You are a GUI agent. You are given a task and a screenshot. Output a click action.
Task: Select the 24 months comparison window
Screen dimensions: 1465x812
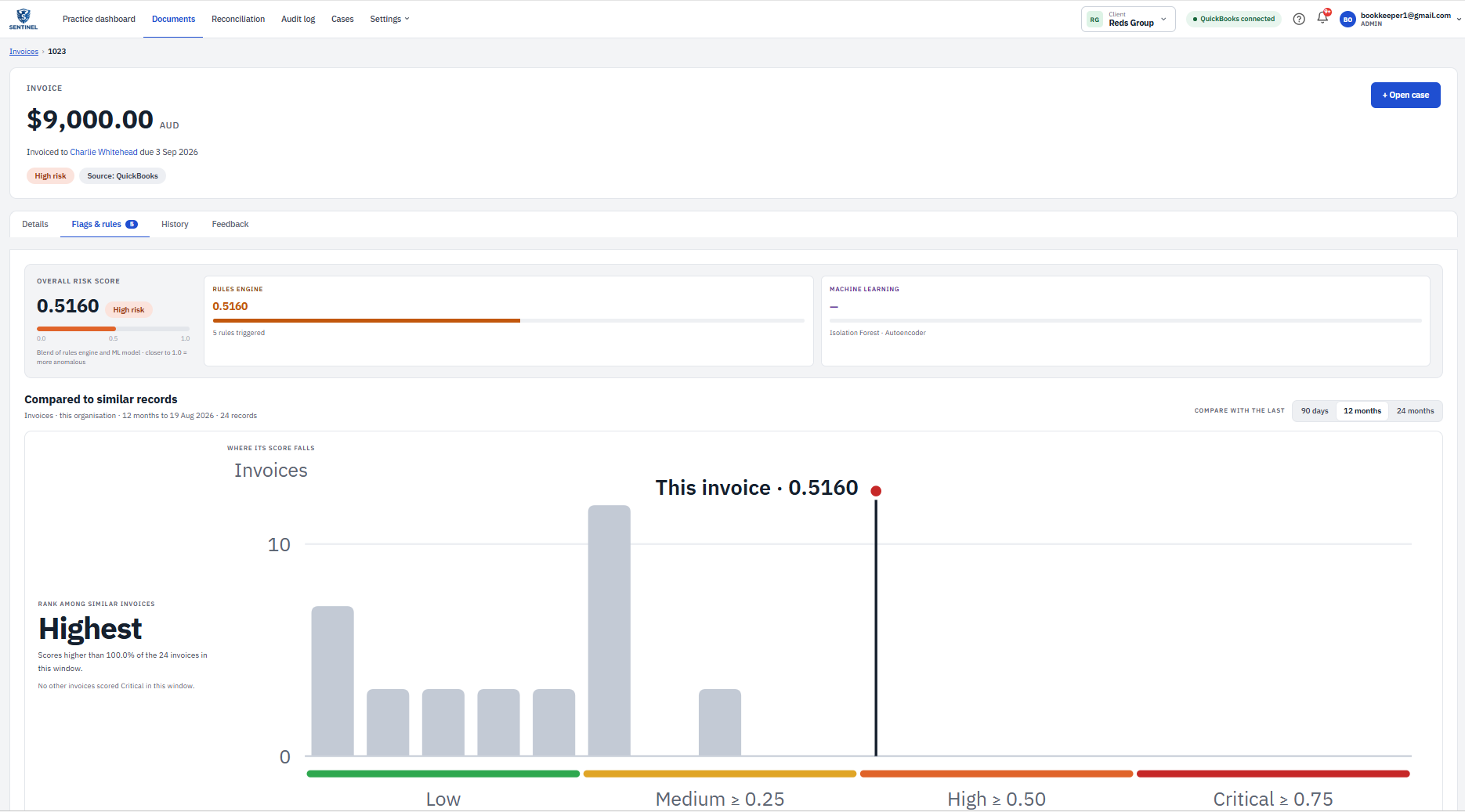click(1415, 411)
